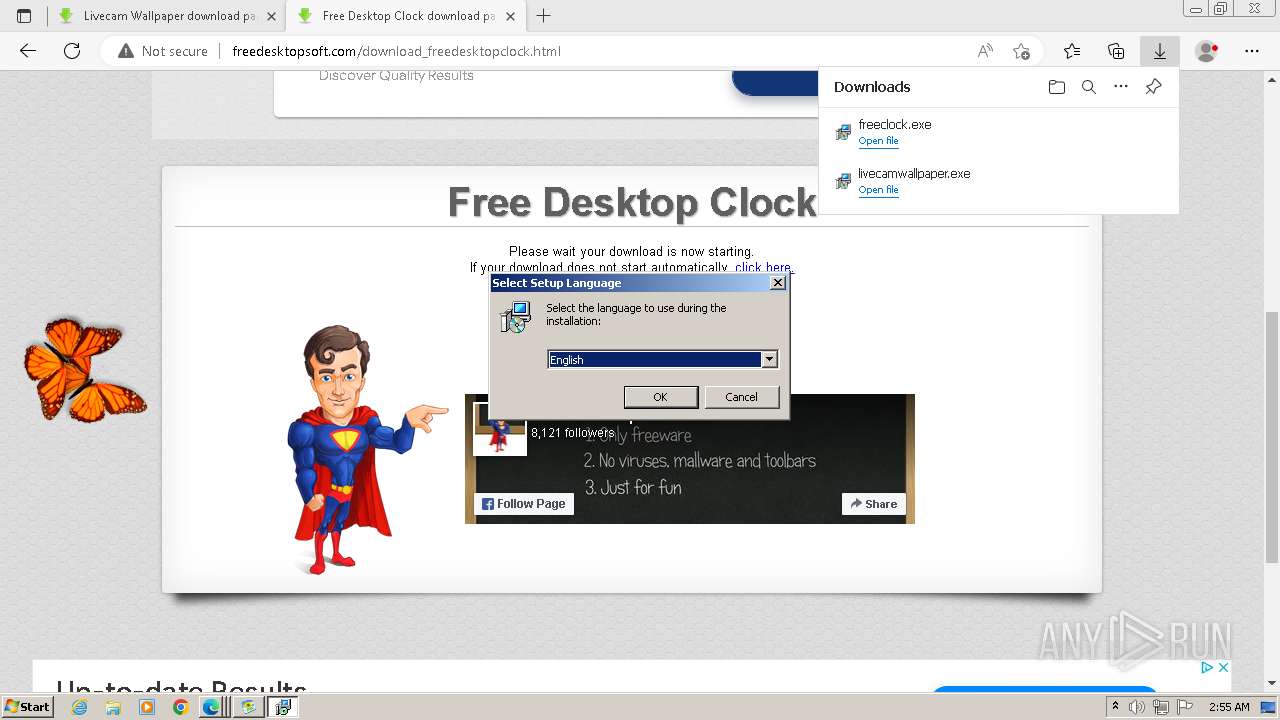Open file link under freeclock.exe
1280x720 pixels.
[x=878, y=141]
